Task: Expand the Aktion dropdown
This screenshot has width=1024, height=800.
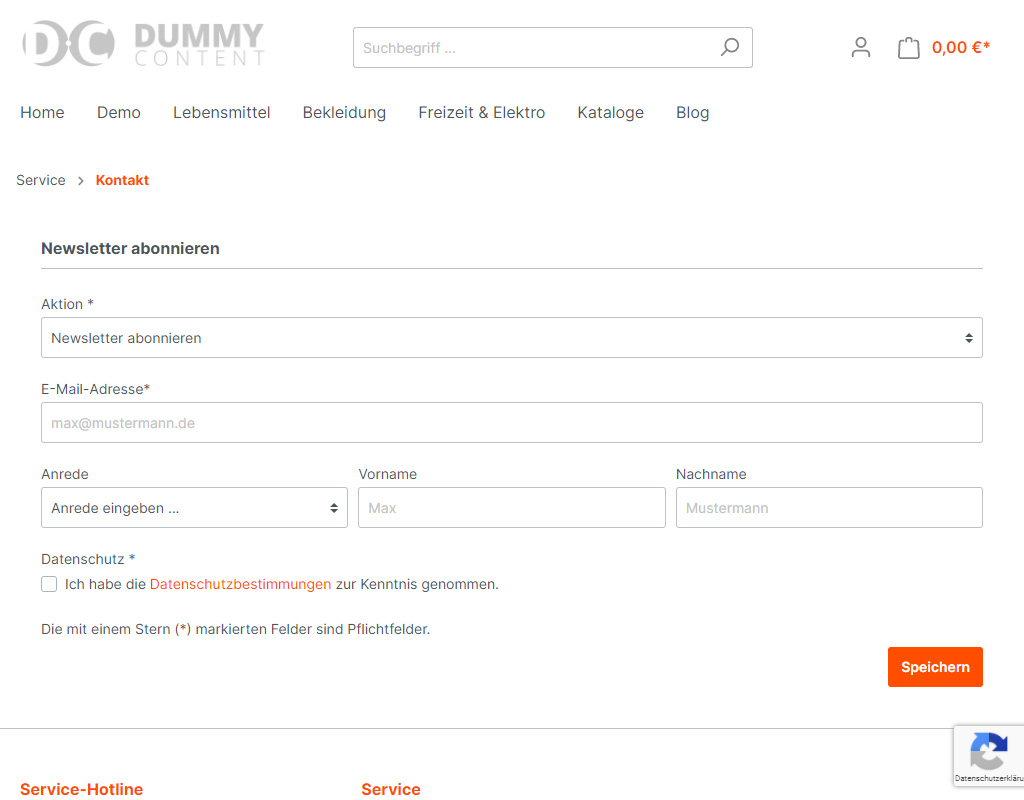Action: click(511, 338)
